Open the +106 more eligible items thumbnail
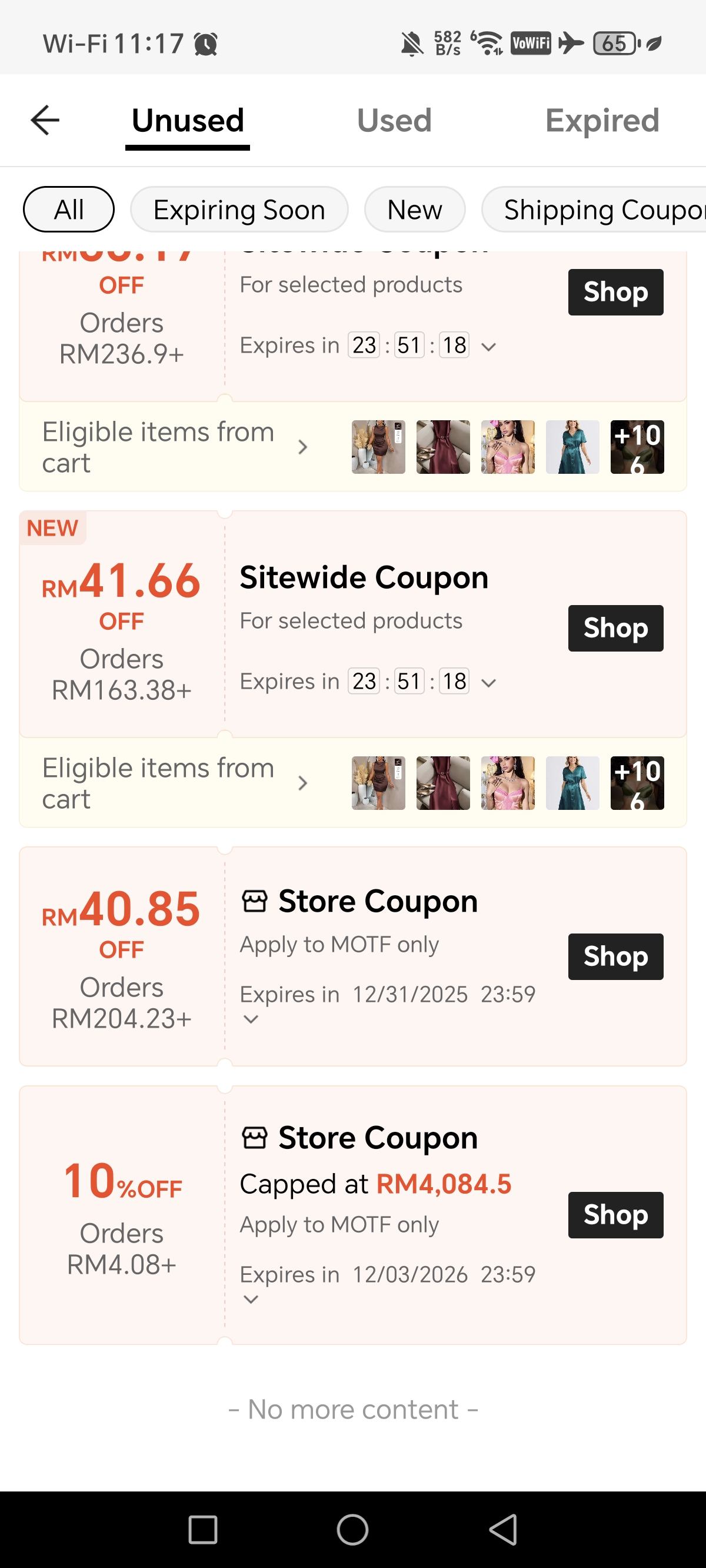 point(637,783)
